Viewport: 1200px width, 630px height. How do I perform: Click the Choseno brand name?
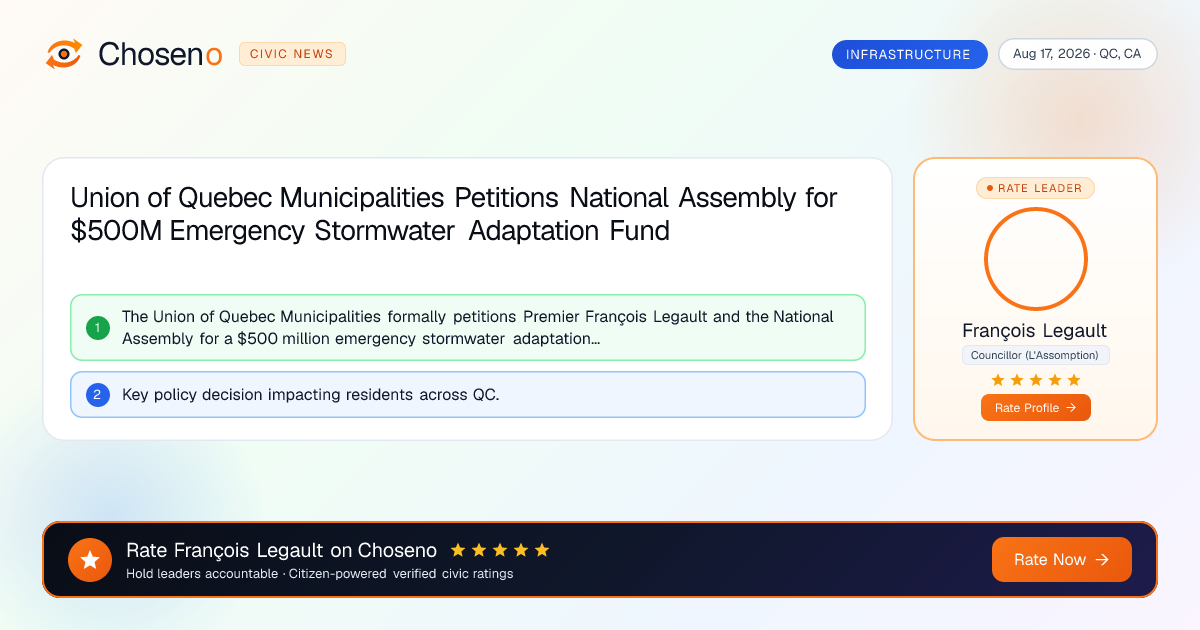[160, 54]
